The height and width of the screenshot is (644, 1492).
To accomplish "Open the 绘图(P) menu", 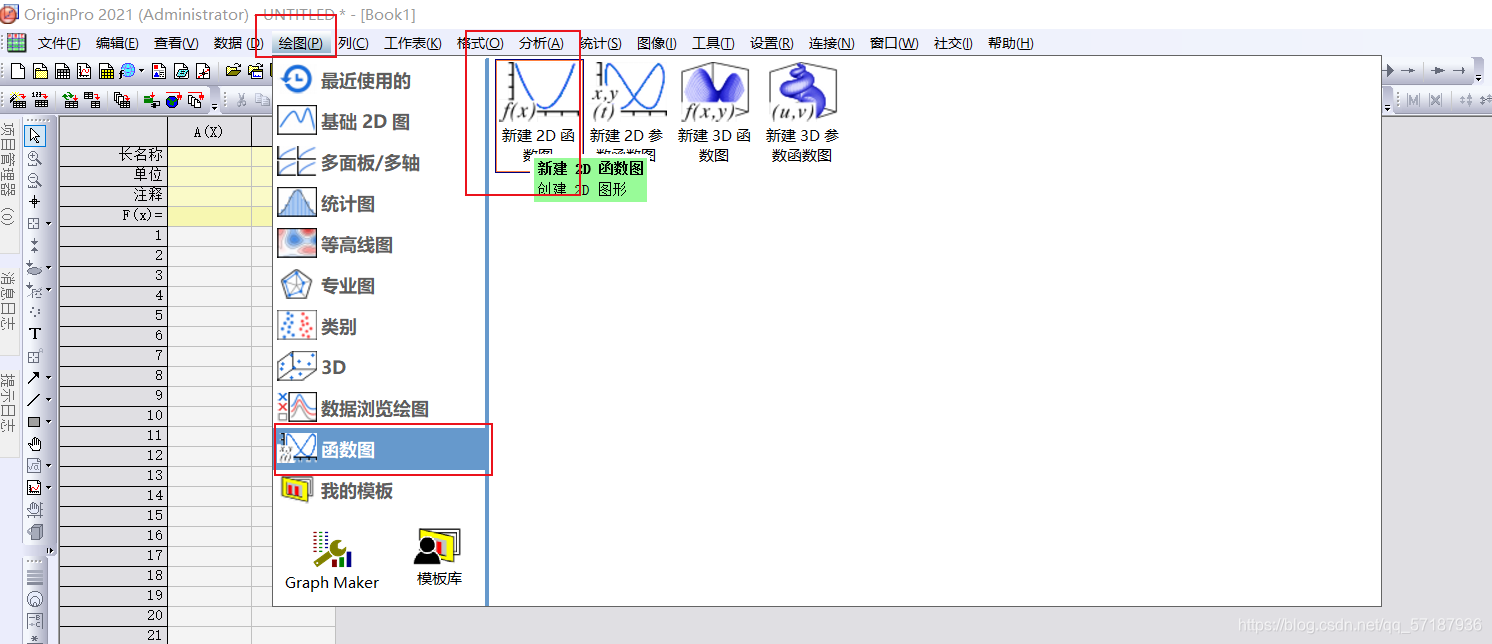I will coord(300,43).
